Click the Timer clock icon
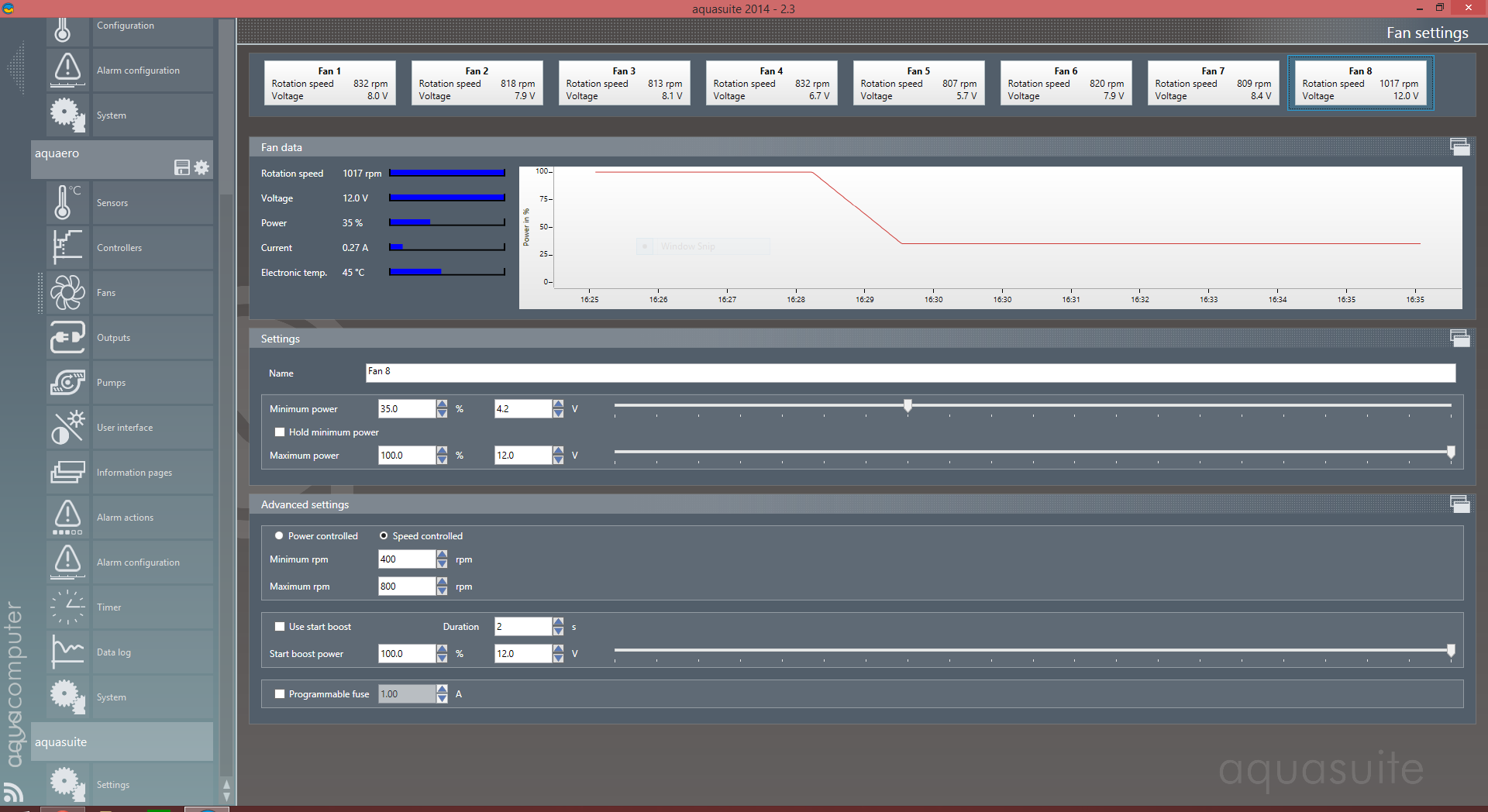The width and height of the screenshot is (1488, 812). 67,607
